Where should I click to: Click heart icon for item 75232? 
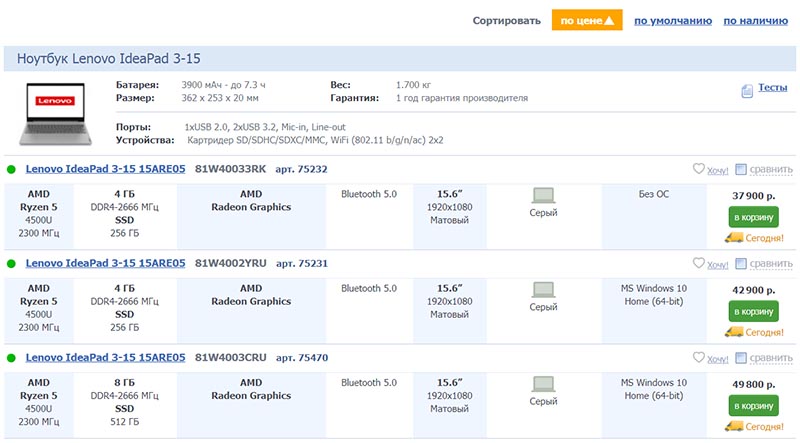[698, 168]
